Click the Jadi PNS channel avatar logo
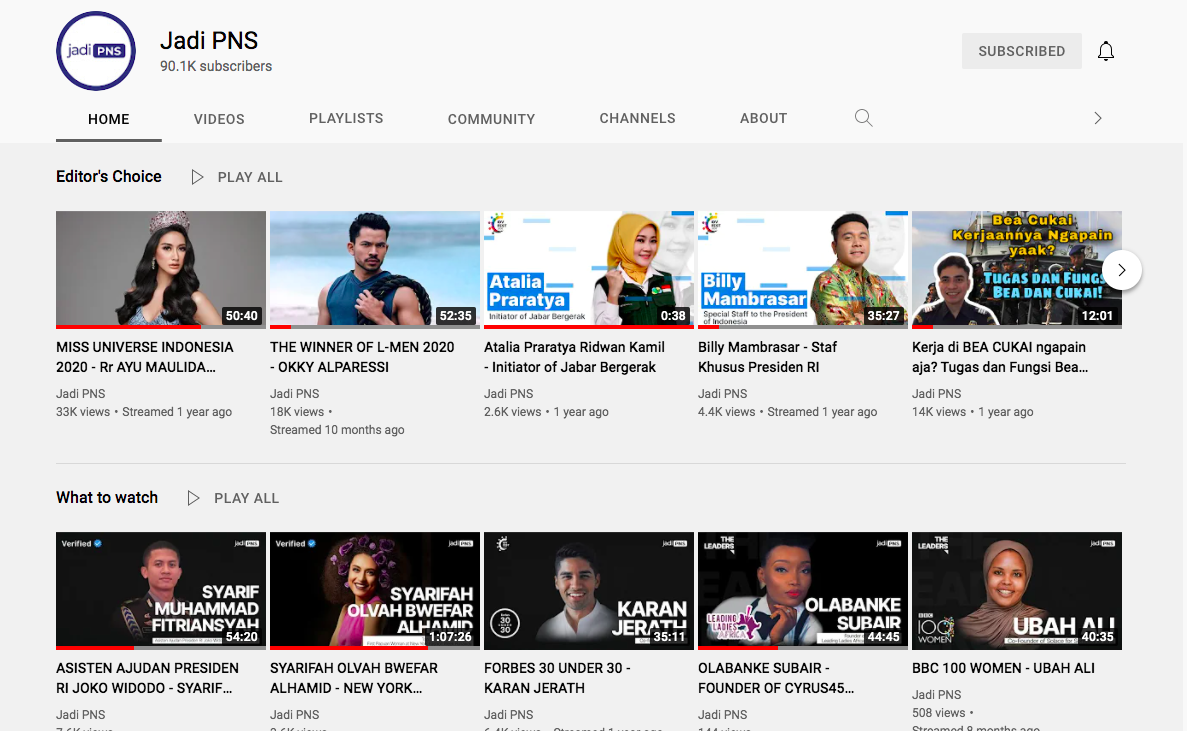This screenshot has height=731, width=1187. coord(96,51)
